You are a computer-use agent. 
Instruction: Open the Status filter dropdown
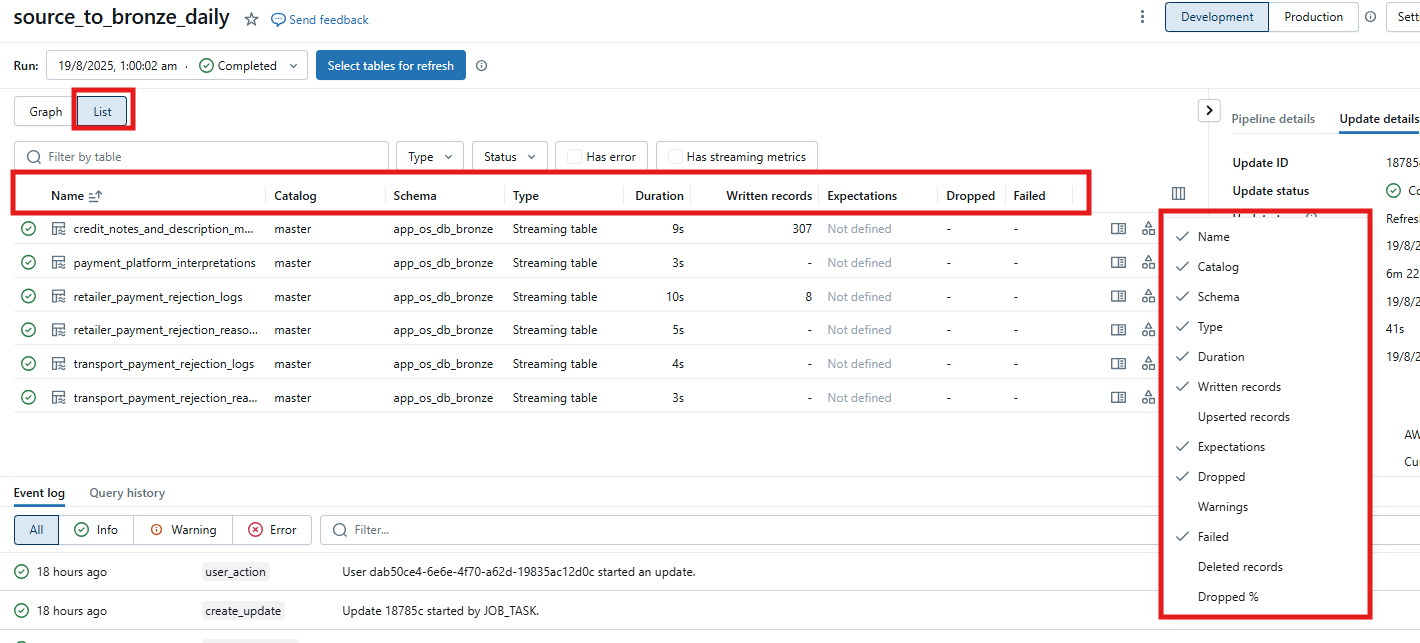[509, 156]
